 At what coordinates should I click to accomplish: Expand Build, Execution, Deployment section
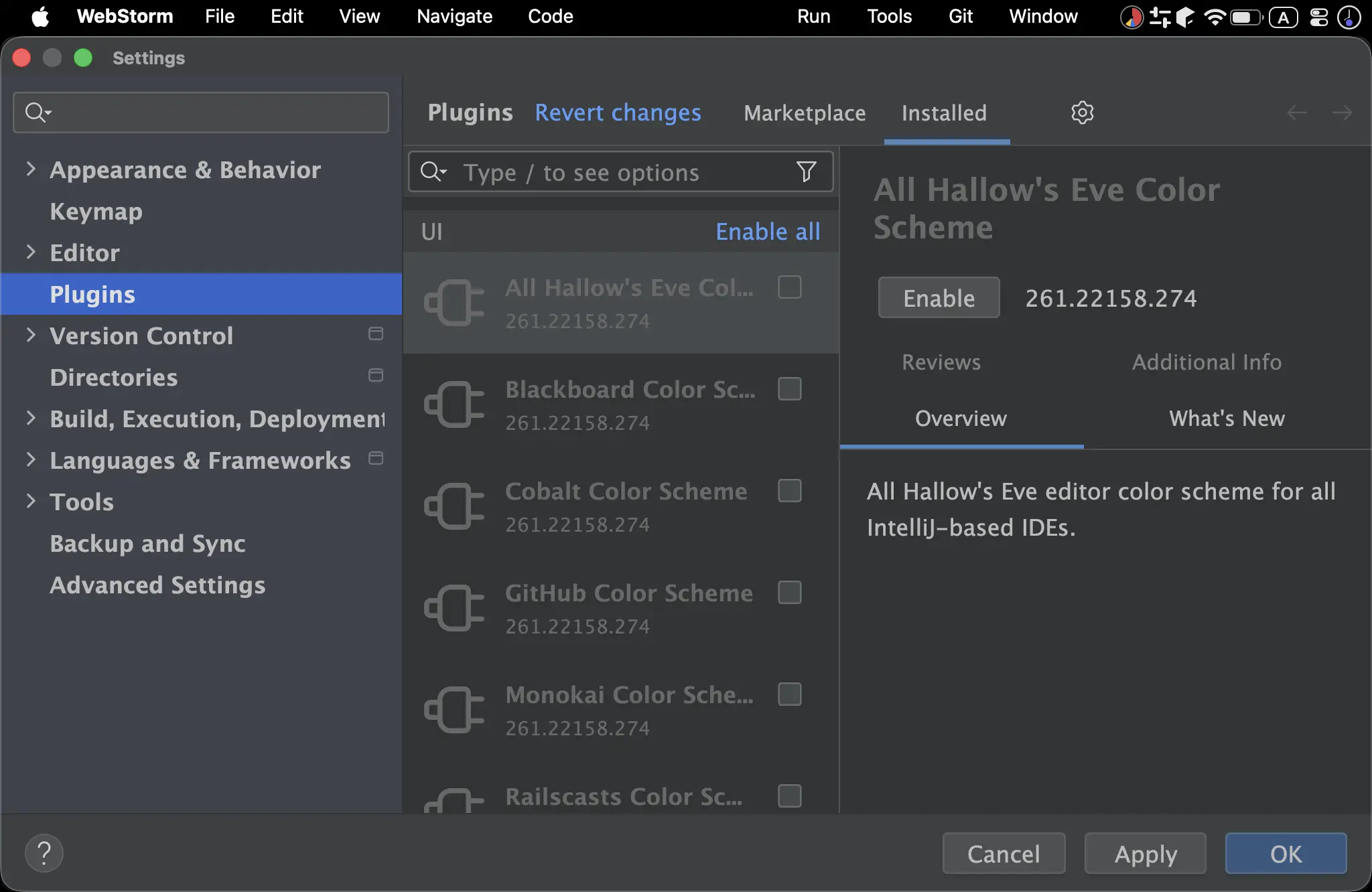pyautogui.click(x=31, y=418)
